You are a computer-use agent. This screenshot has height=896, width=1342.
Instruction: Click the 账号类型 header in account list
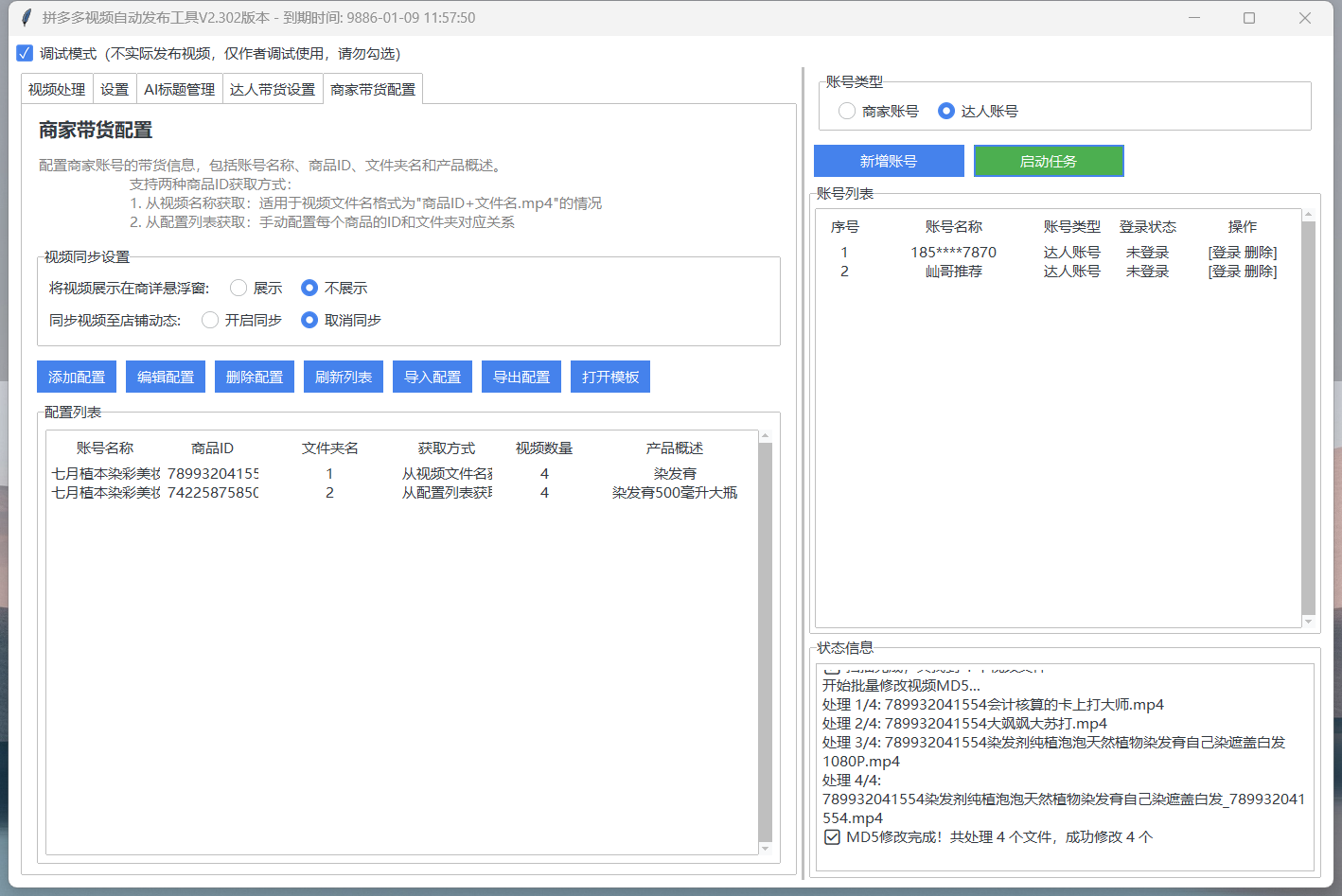coord(1071,226)
